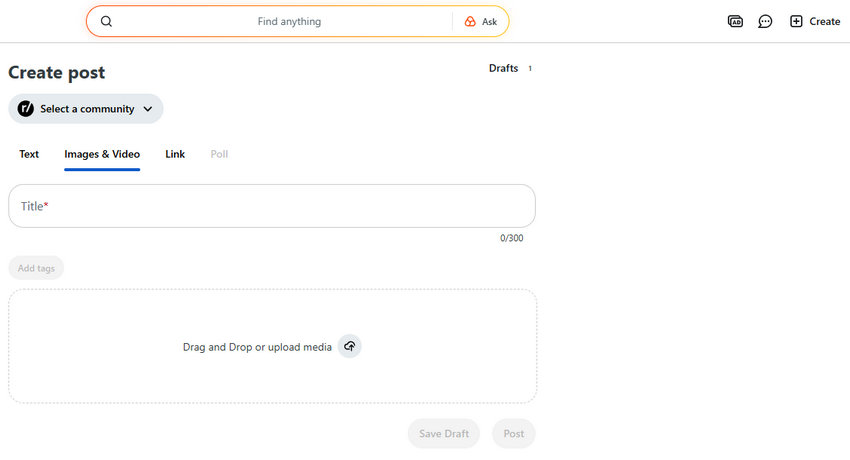Screen dimensions: 850x460
Task: Click the Create plus button
Action: tap(815, 21)
